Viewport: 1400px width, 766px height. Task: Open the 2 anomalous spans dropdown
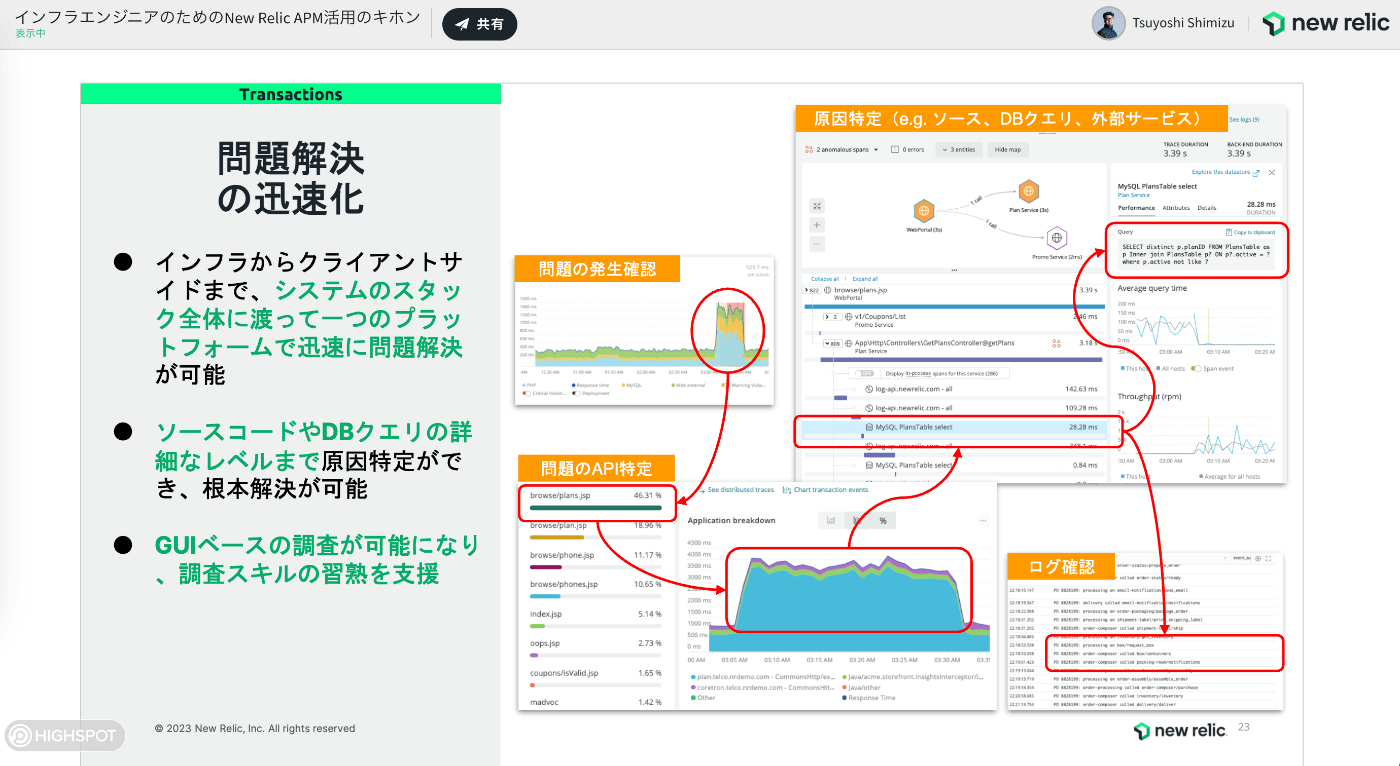click(x=841, y=149)
